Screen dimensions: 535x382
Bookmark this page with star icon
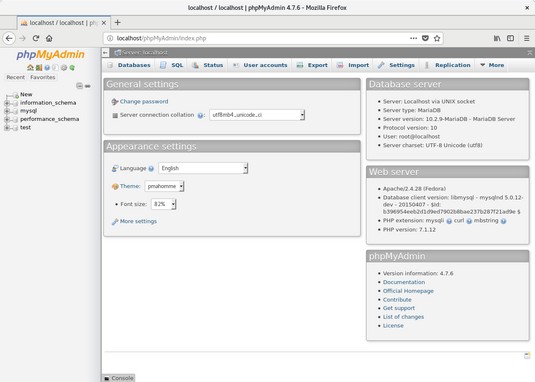coord(437,38)
